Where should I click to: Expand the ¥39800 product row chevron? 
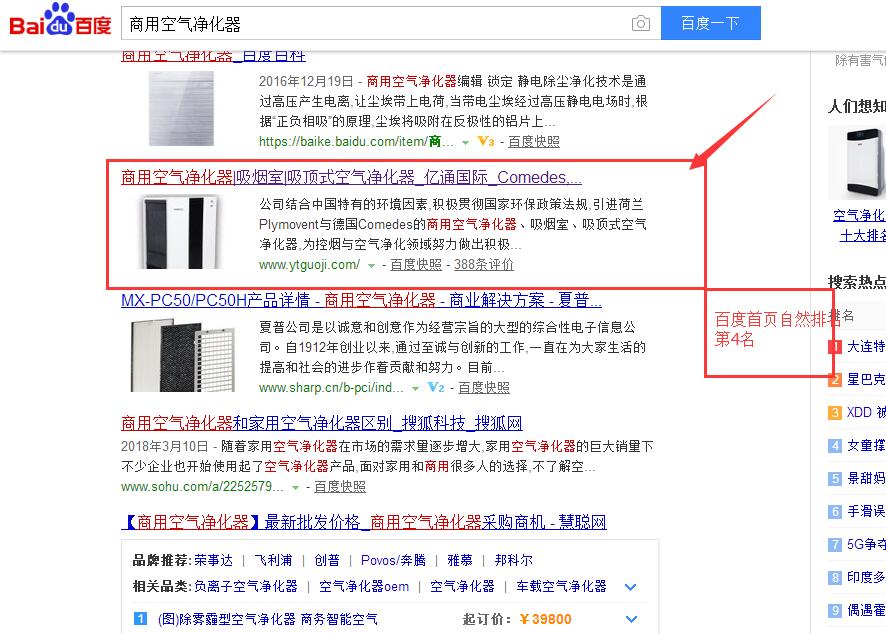[631, 619]
